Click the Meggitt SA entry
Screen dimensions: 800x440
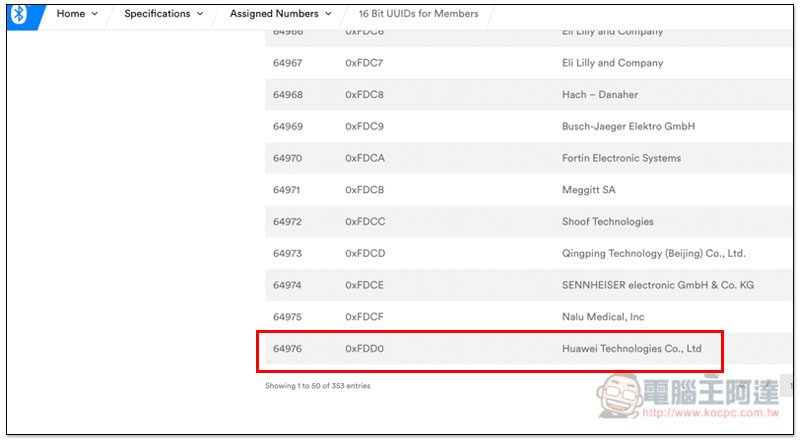click(588, 190)
